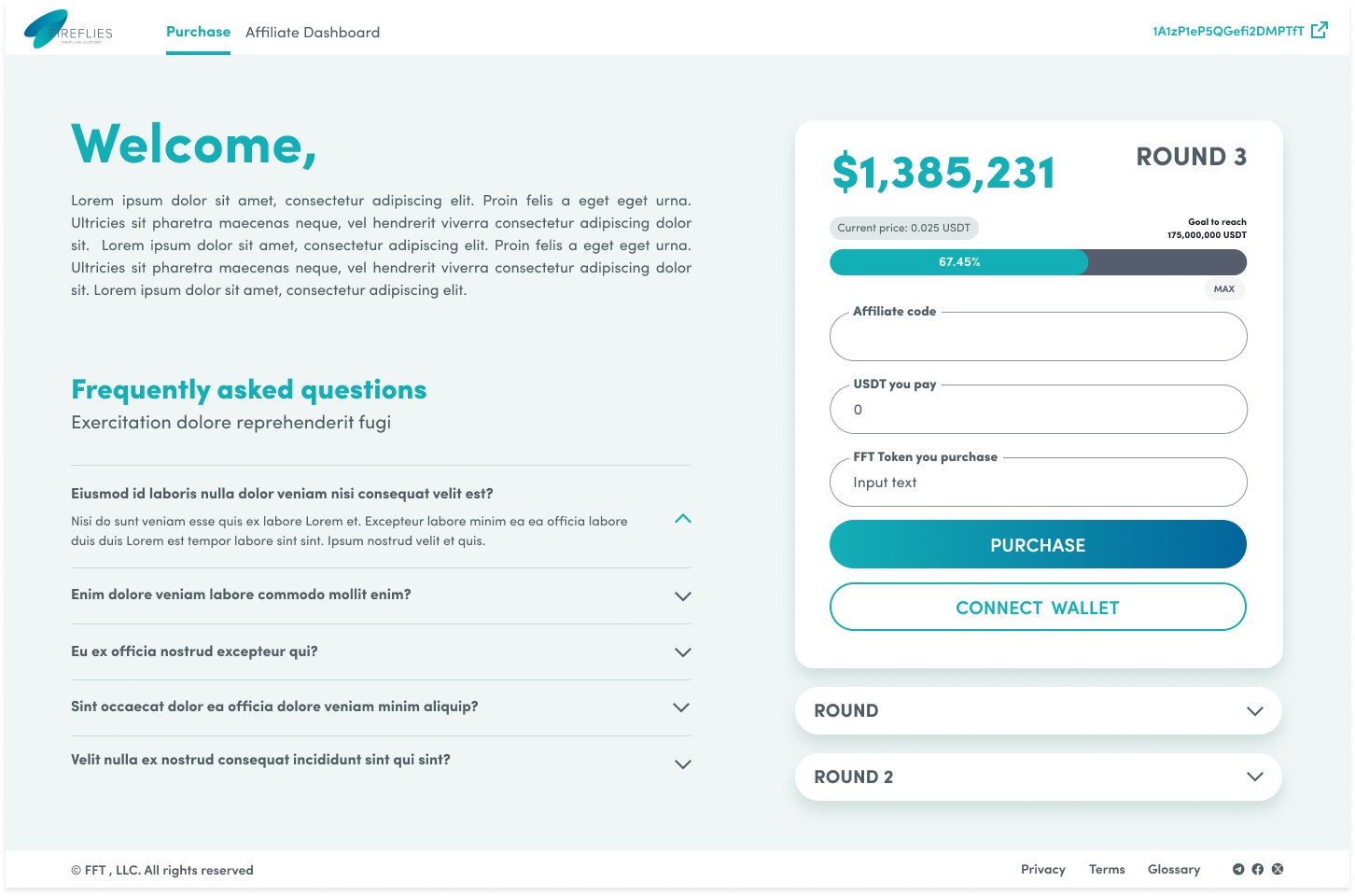Open the X (Twitter) social icon
This screenshot has height=896, width=1355.
click(x=1278, y=869)
